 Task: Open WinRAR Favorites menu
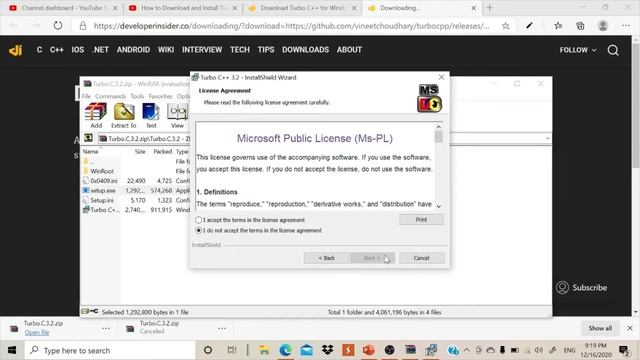pos(160,96)
